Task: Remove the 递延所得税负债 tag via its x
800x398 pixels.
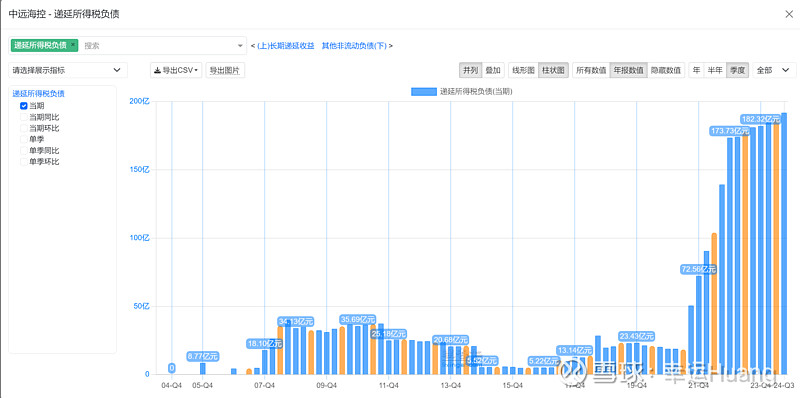Action: click(73, 45)
